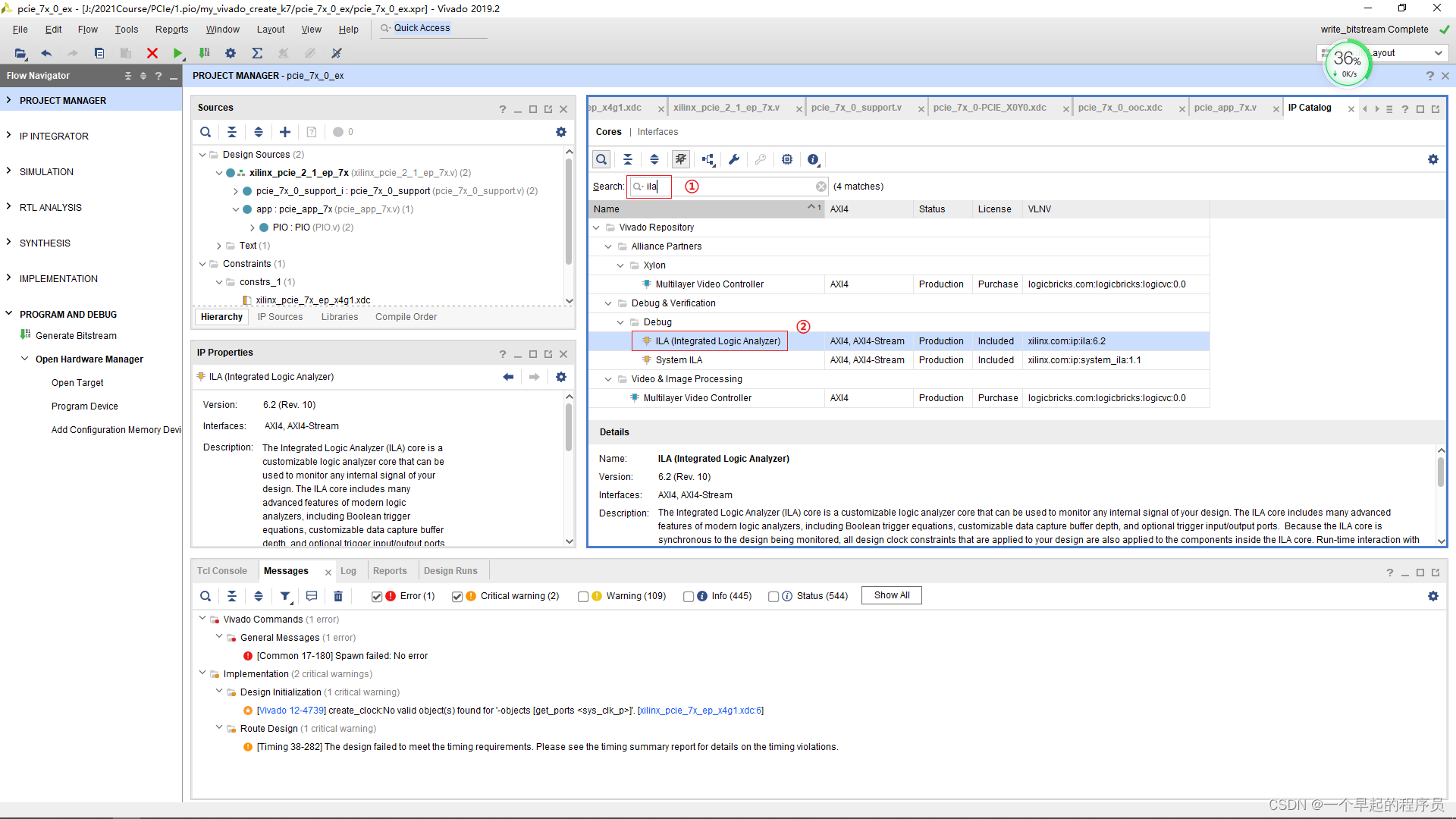Click the Sigma report toolbar icon
This screenshot has width=1456, height=819.
coord(257,53)
